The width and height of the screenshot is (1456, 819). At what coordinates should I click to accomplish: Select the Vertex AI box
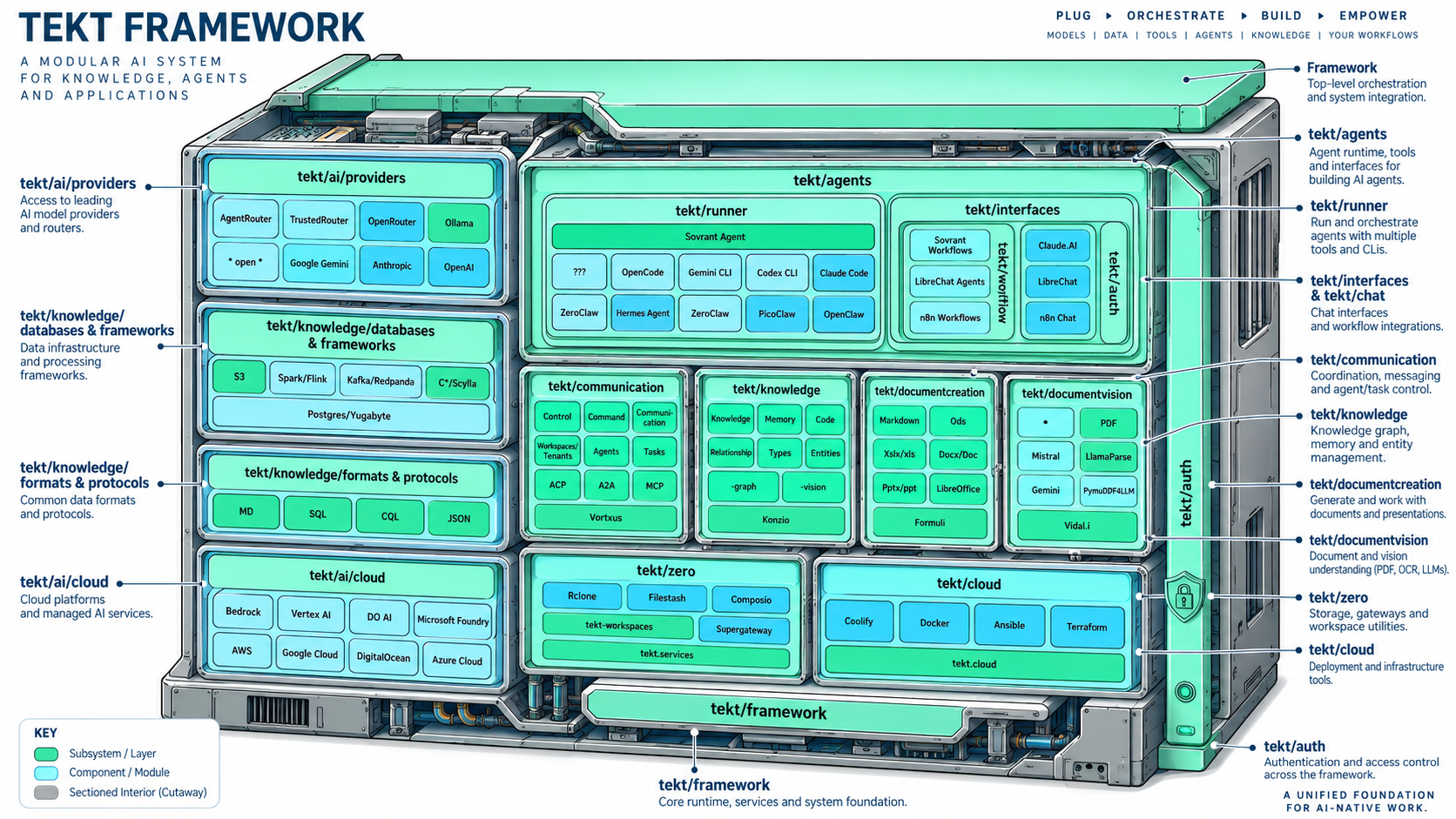tap(311, 614)
